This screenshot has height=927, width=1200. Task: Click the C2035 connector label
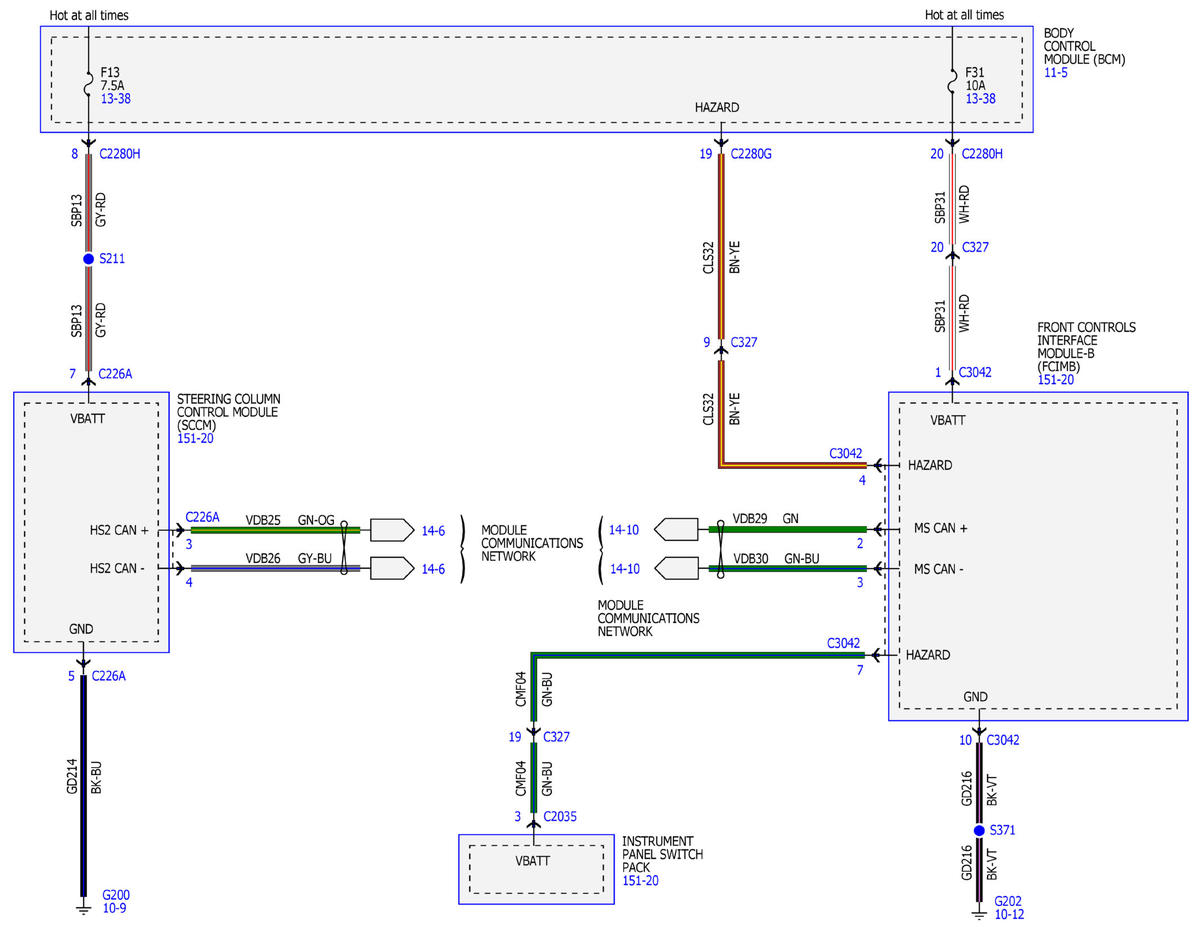(559, 817)
